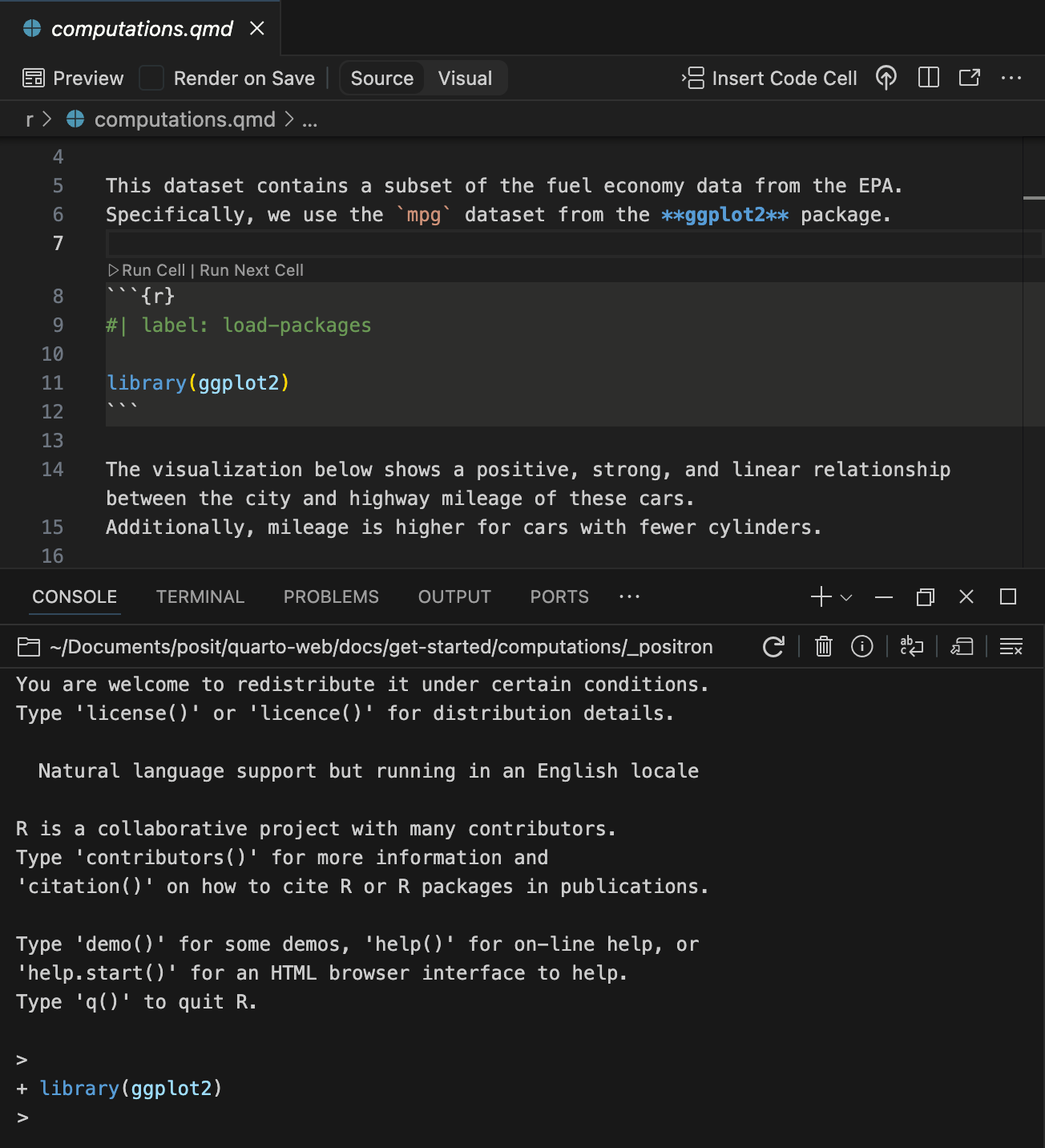The width and height of the screenshot is (1045, 1148).
Task: Select the computations.qmd editor tab
Action: [x=140, y=29]
